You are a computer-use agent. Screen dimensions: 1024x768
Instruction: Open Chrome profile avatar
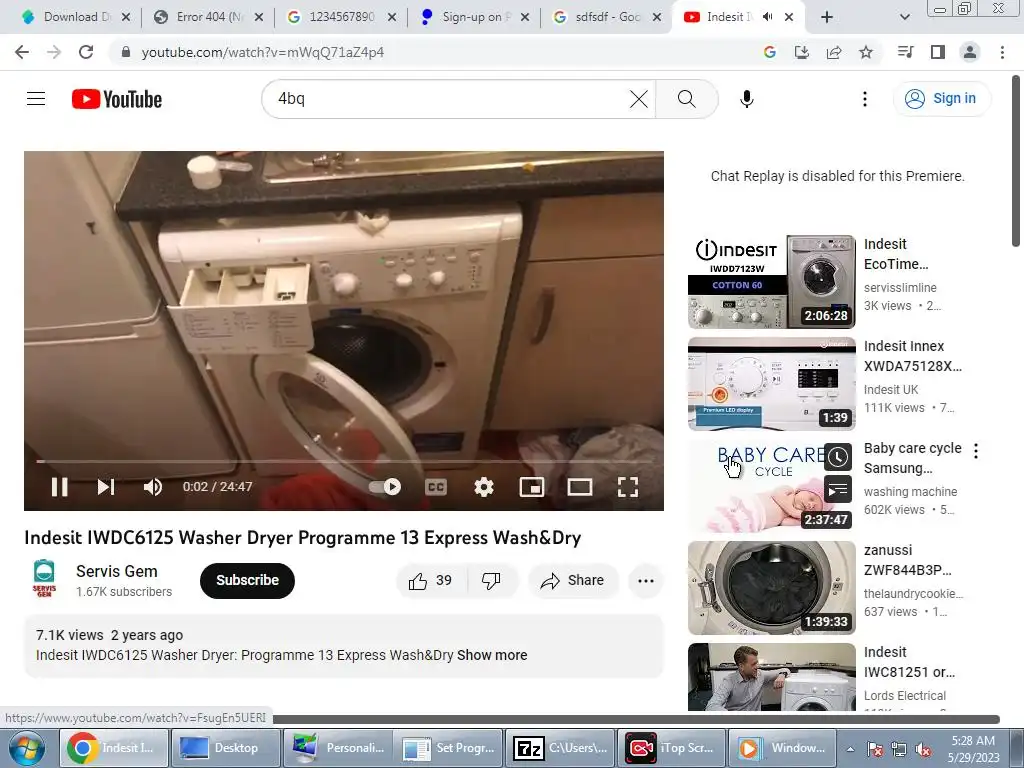point(970,52)
